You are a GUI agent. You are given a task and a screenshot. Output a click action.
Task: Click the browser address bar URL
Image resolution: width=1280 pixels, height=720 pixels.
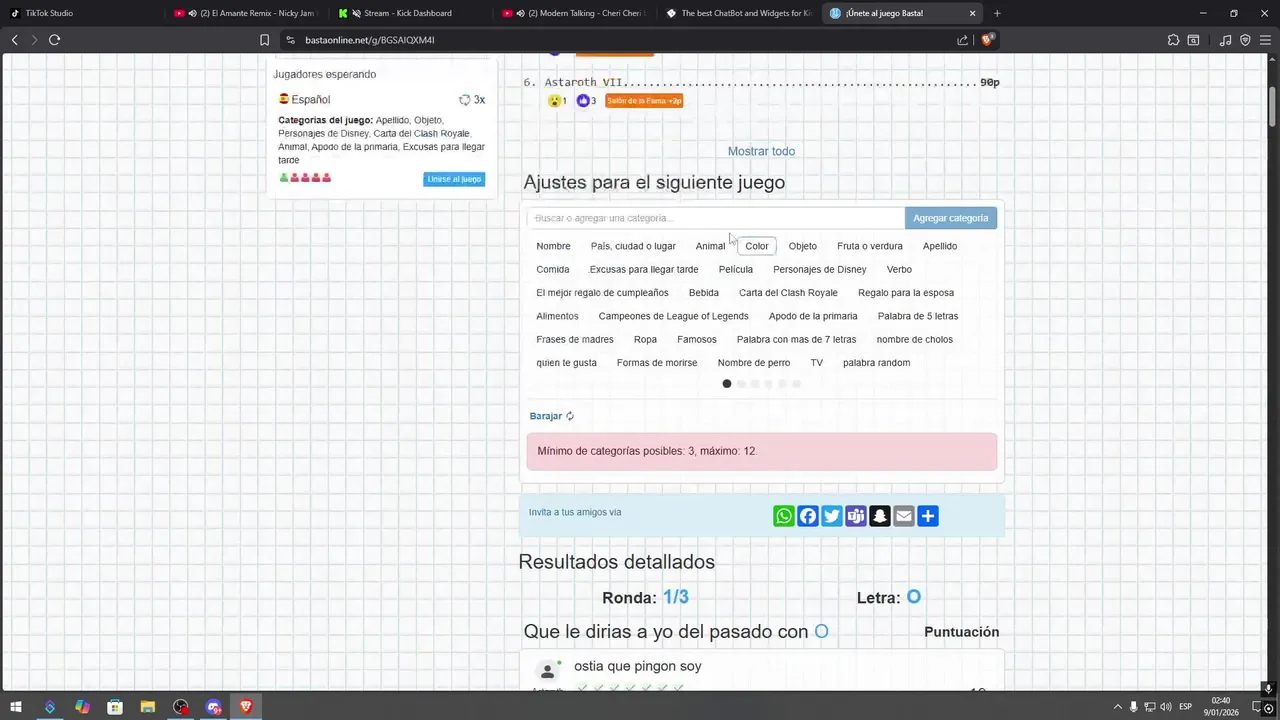click(x=369, y=40)
